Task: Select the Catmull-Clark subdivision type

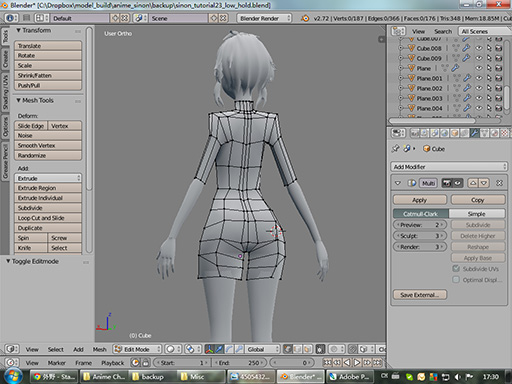Action: coord(421,214)
